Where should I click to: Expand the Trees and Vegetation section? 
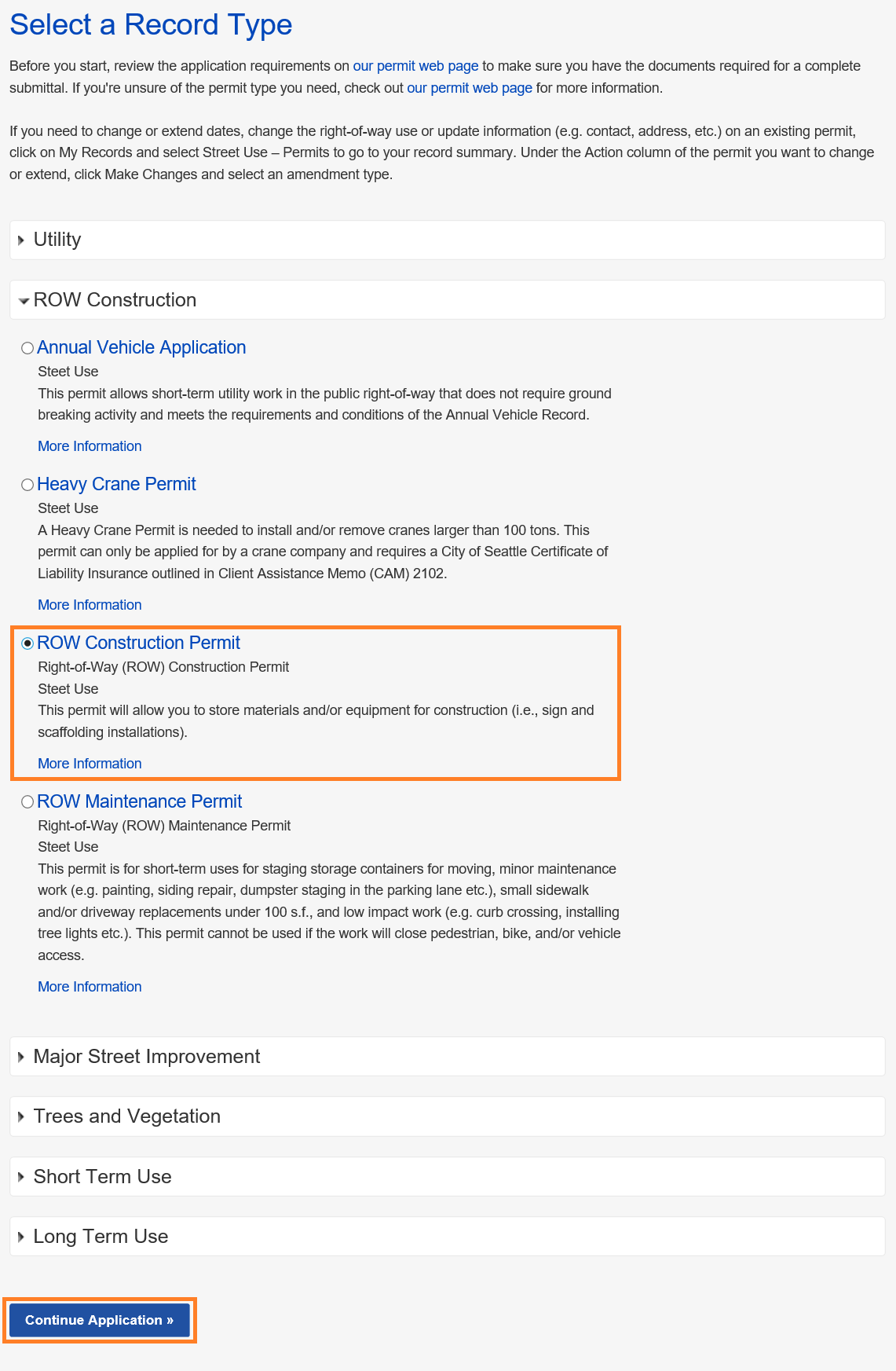click(22, 1117)
